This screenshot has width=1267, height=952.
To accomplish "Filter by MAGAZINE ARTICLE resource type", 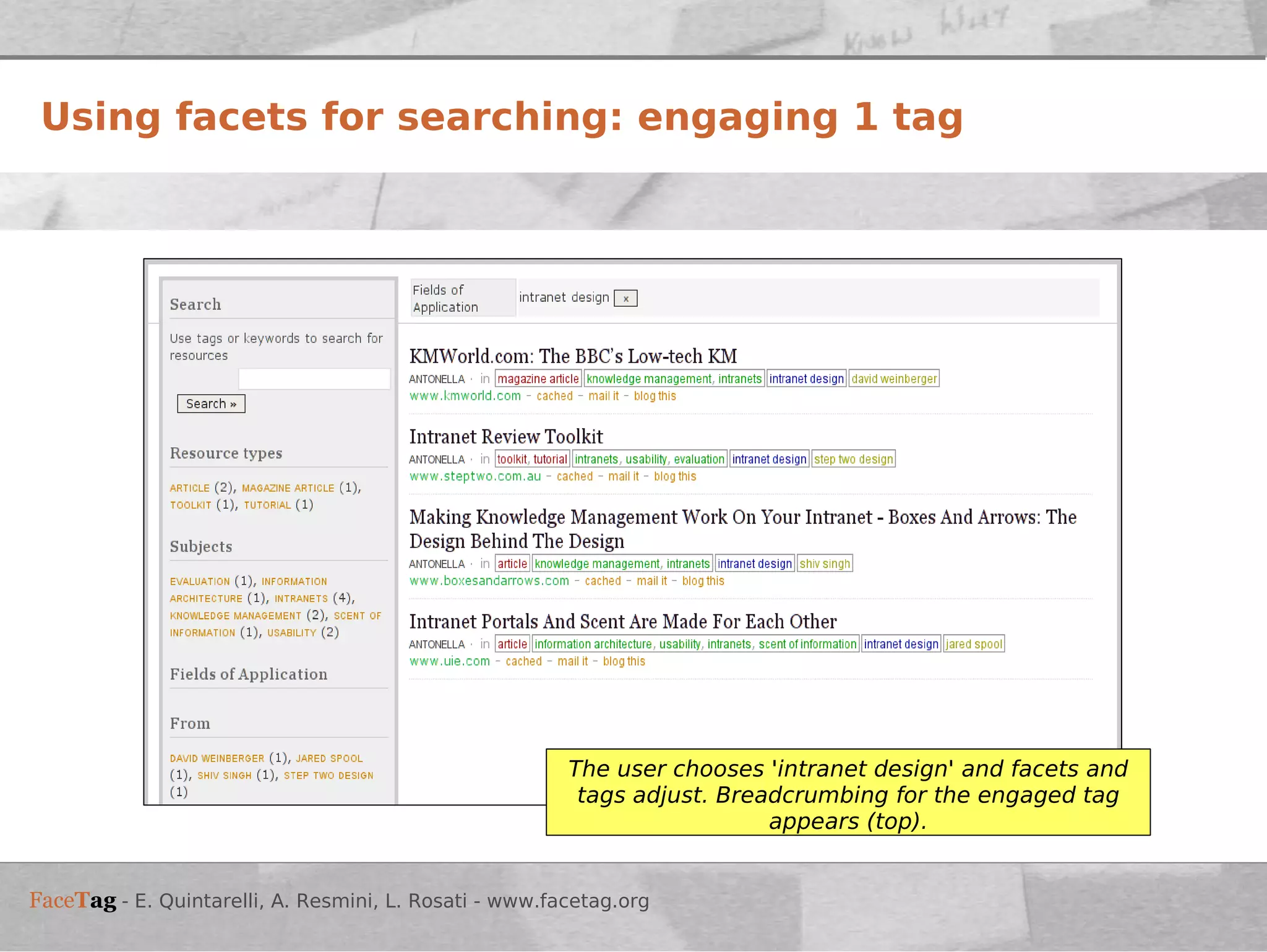I will [288, 488].
